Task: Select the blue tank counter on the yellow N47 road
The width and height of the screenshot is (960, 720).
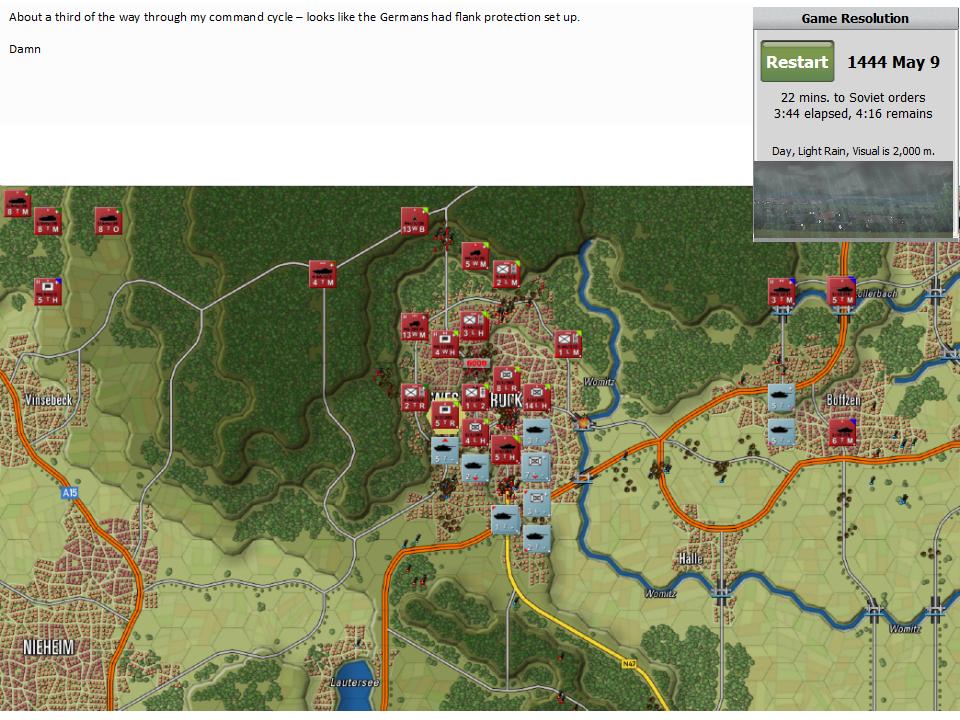Action: (x=506, y=519)
